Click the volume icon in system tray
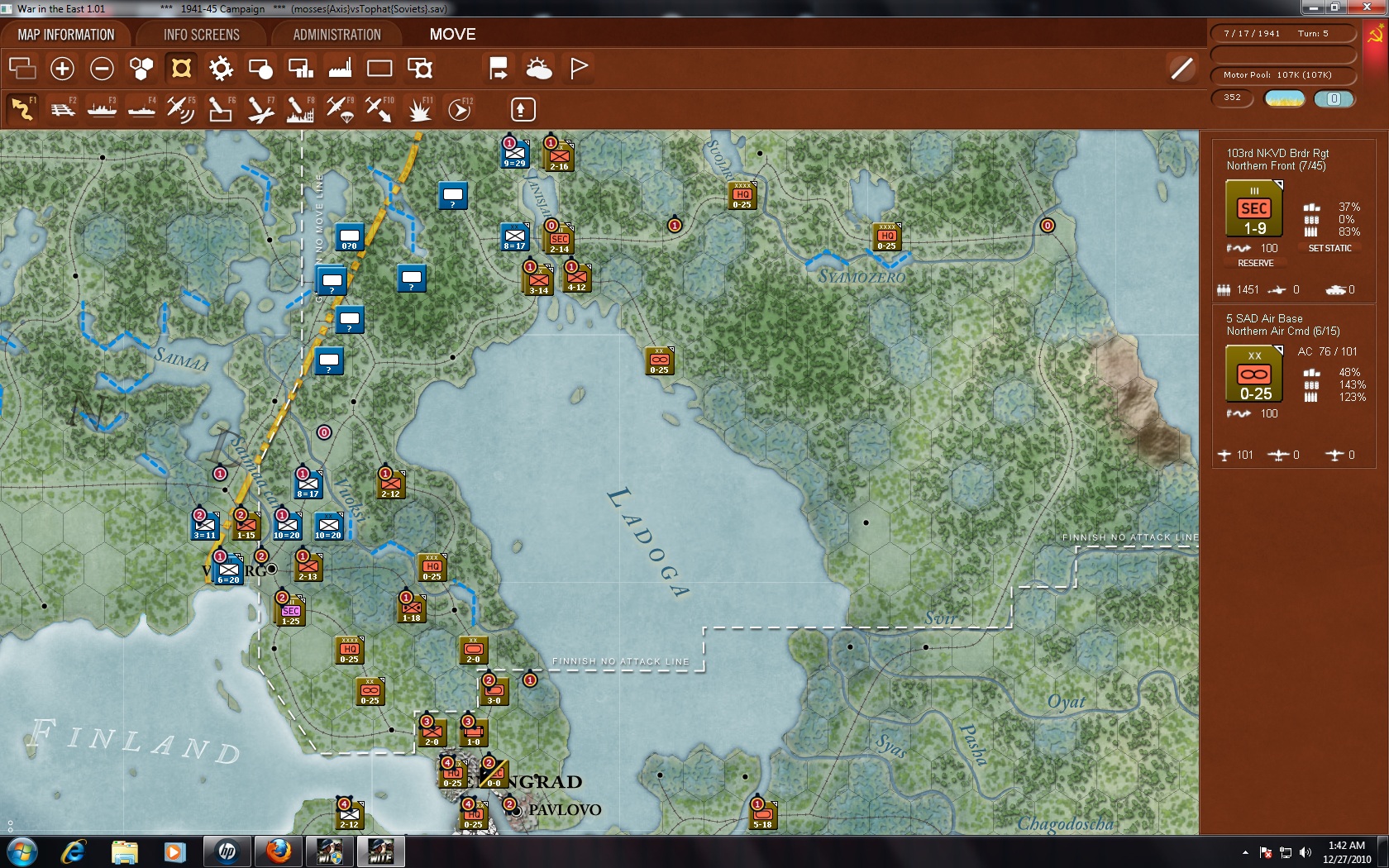 tap(1305, 852)
